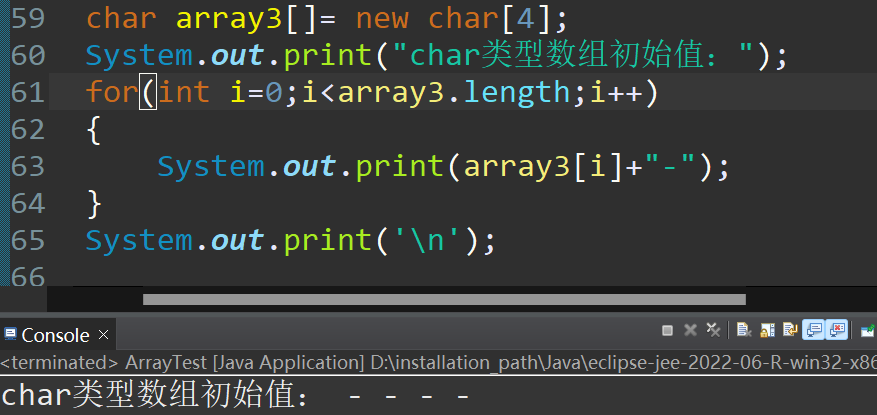The height and width of the screenshot is (415, 877).
Task: Remove all terminated launches with the double-X icon
Action: (713, 330)
